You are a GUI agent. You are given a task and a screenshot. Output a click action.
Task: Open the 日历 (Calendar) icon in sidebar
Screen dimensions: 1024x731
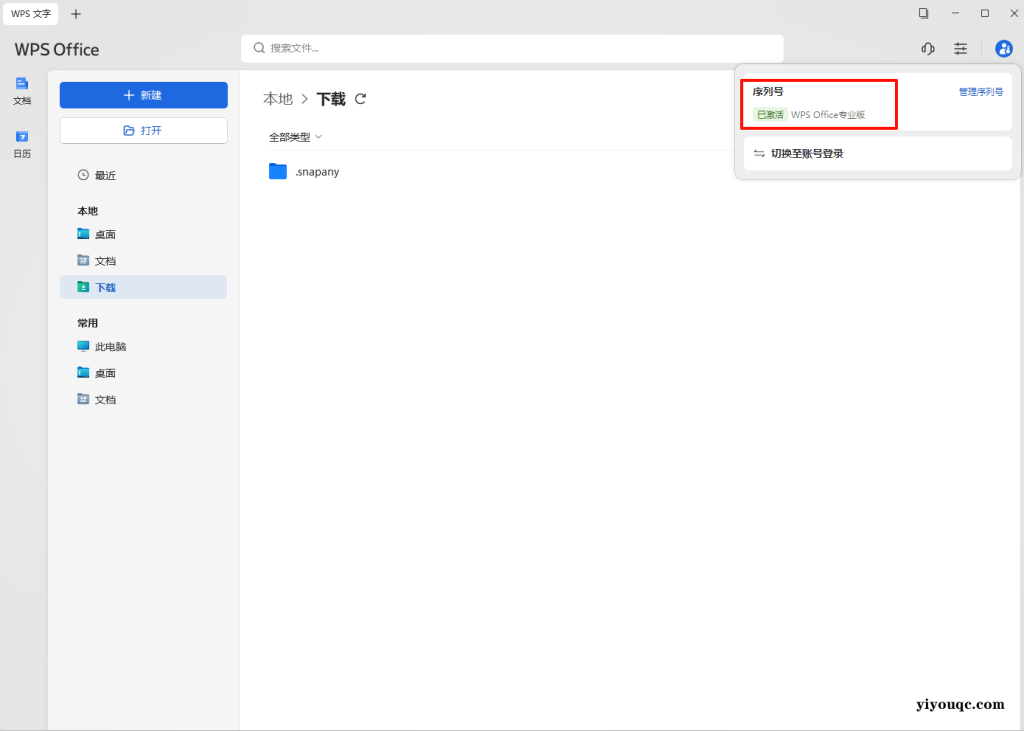coord(22,144)
